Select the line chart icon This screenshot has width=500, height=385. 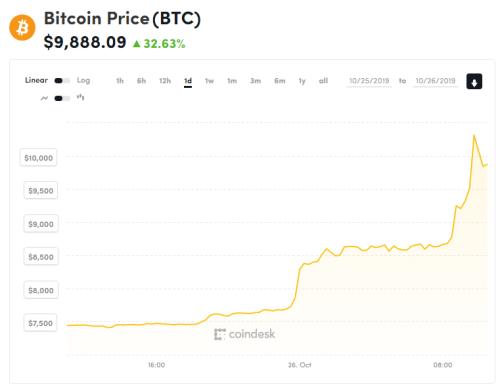(44, 98)
